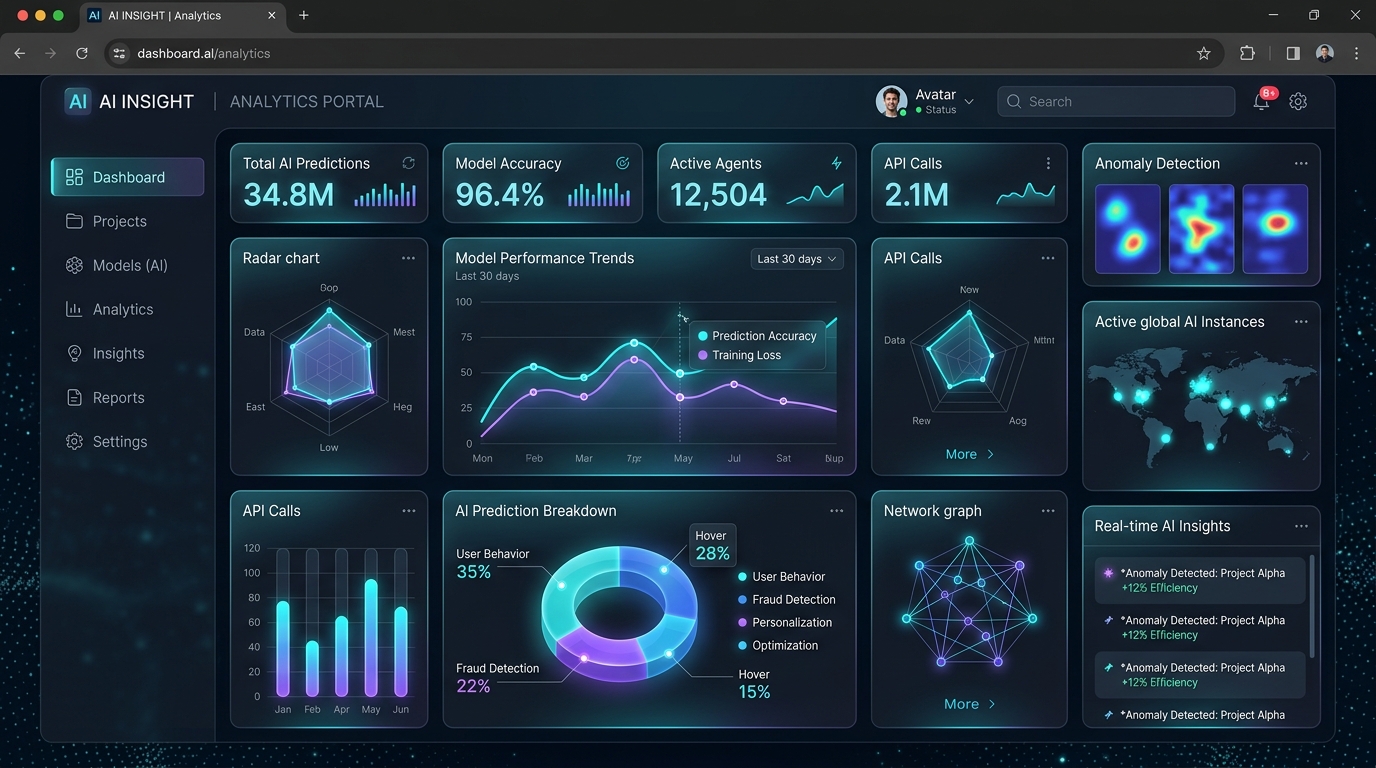Open Active global AI Instances options menu

tap(1301, 322)
